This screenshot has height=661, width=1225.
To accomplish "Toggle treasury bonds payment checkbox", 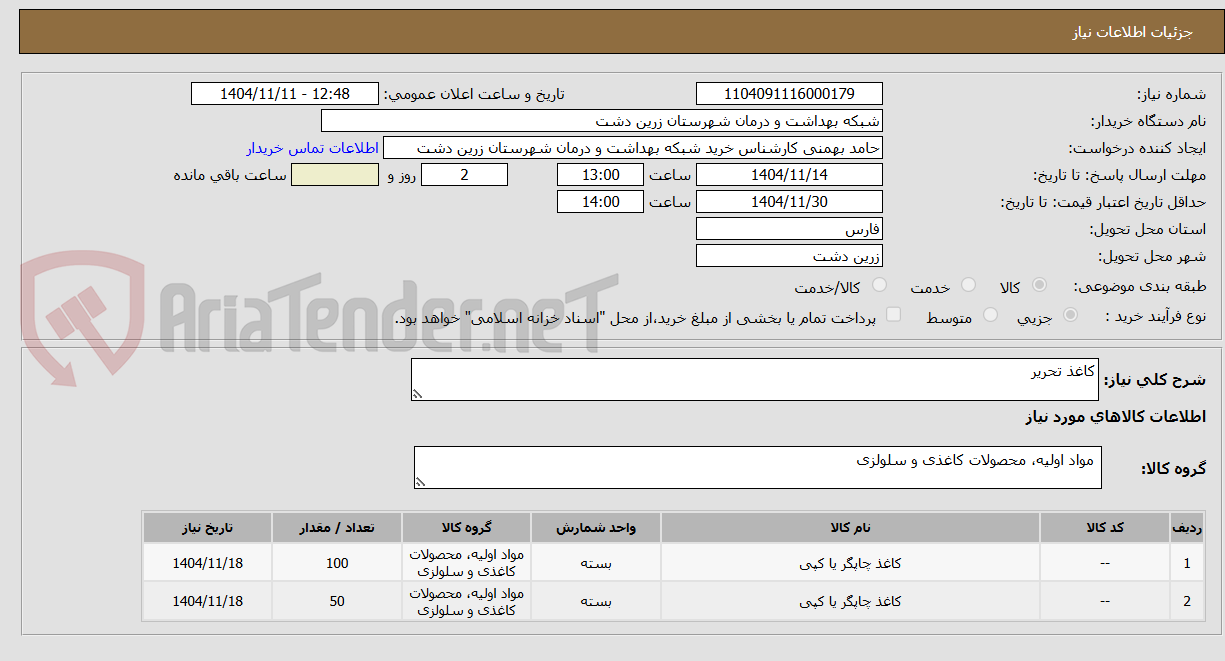I will point(894,315).
